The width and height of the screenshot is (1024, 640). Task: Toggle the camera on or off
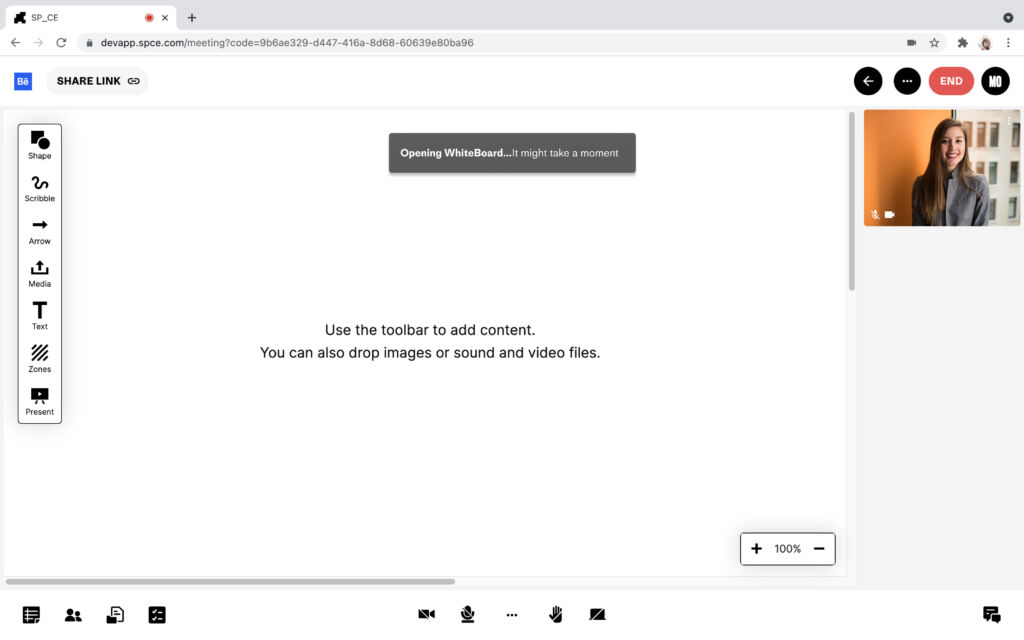(427, 615)
